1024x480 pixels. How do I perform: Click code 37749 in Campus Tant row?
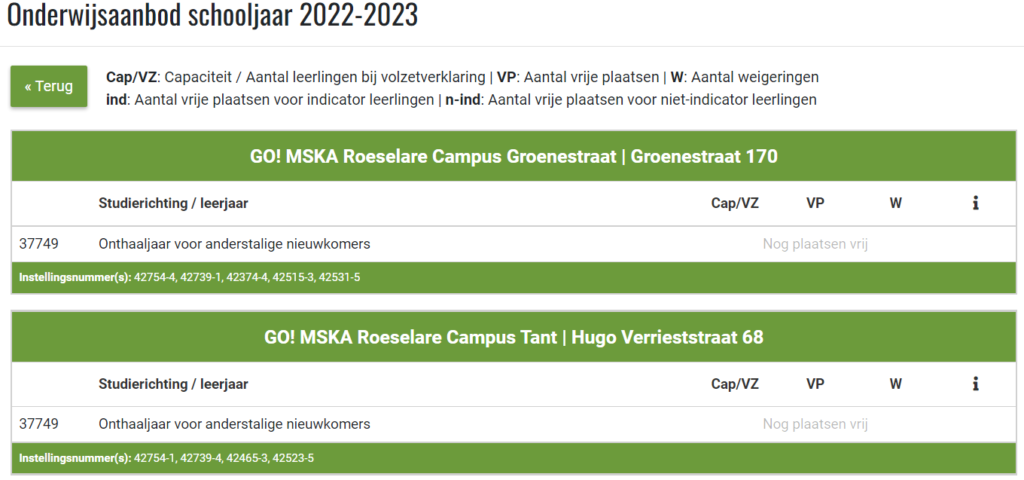(x=39, y=424)
